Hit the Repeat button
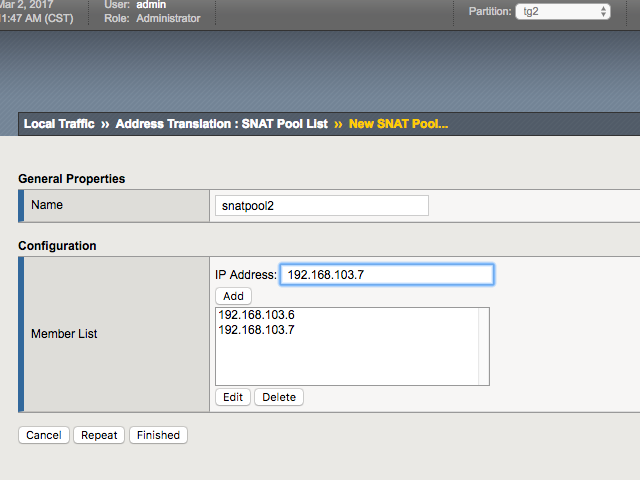Image resolution: width=640 pixels, height=480 pixels. 99,435
